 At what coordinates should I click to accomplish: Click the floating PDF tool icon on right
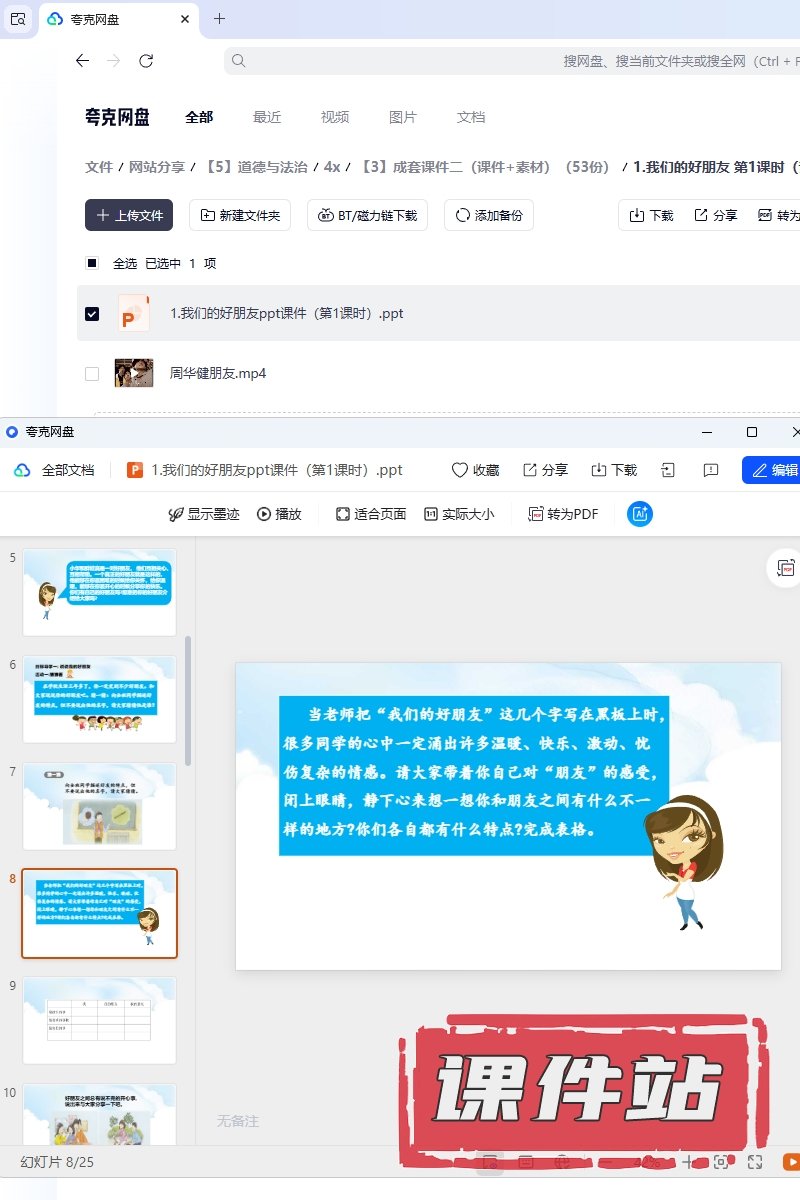pyautogui.click(x=786, y=568)
